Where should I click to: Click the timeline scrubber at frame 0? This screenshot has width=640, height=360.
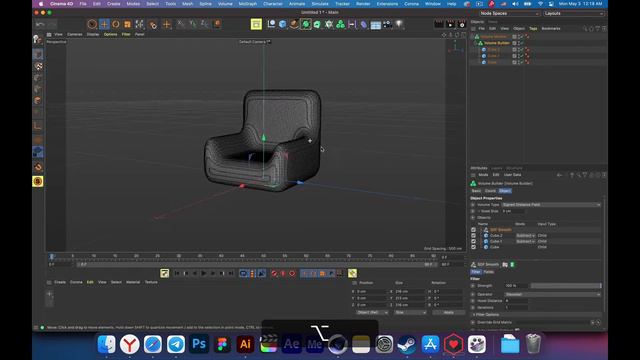[52, 256]
